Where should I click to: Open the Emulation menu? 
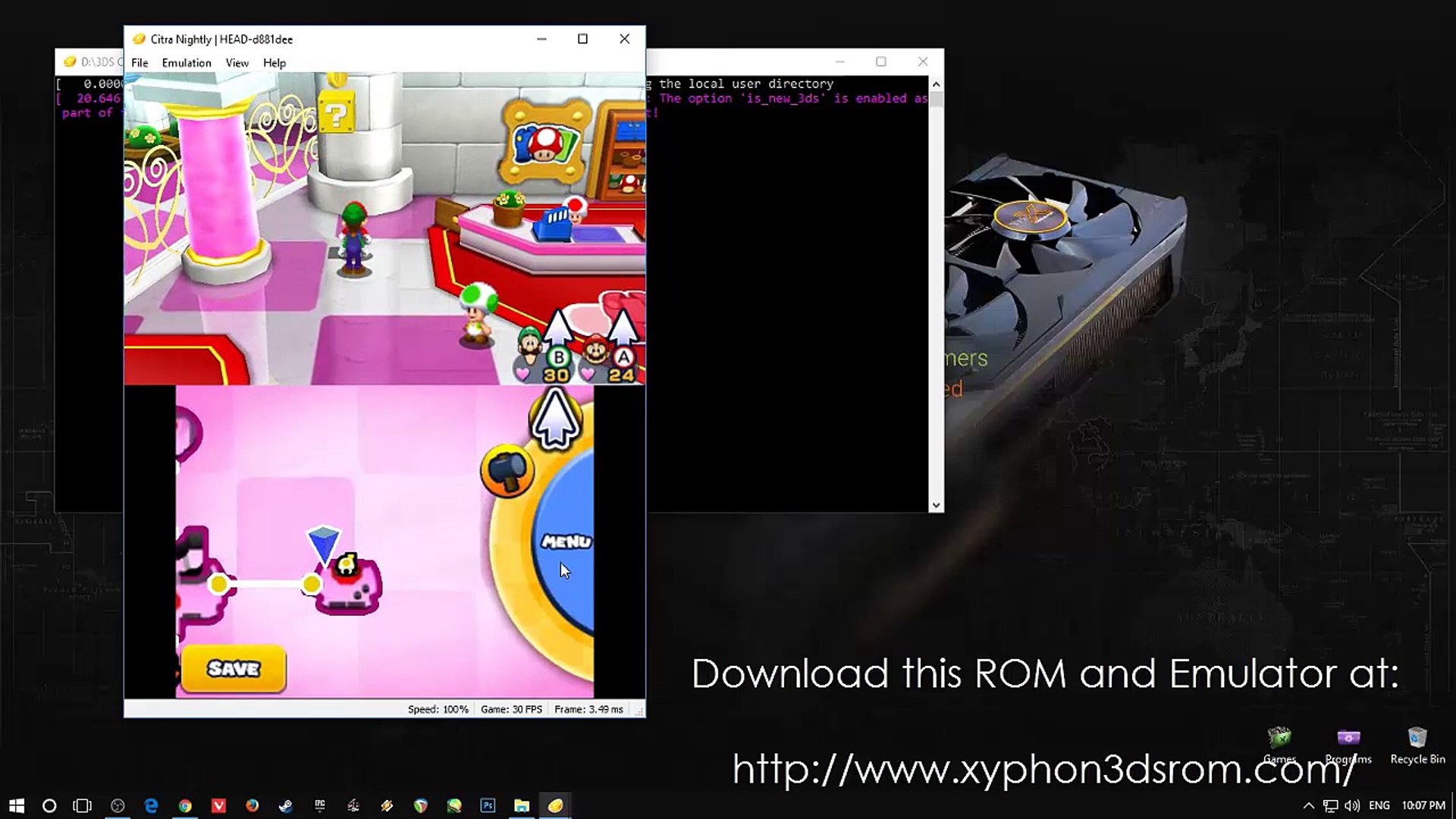pos(186,63)
